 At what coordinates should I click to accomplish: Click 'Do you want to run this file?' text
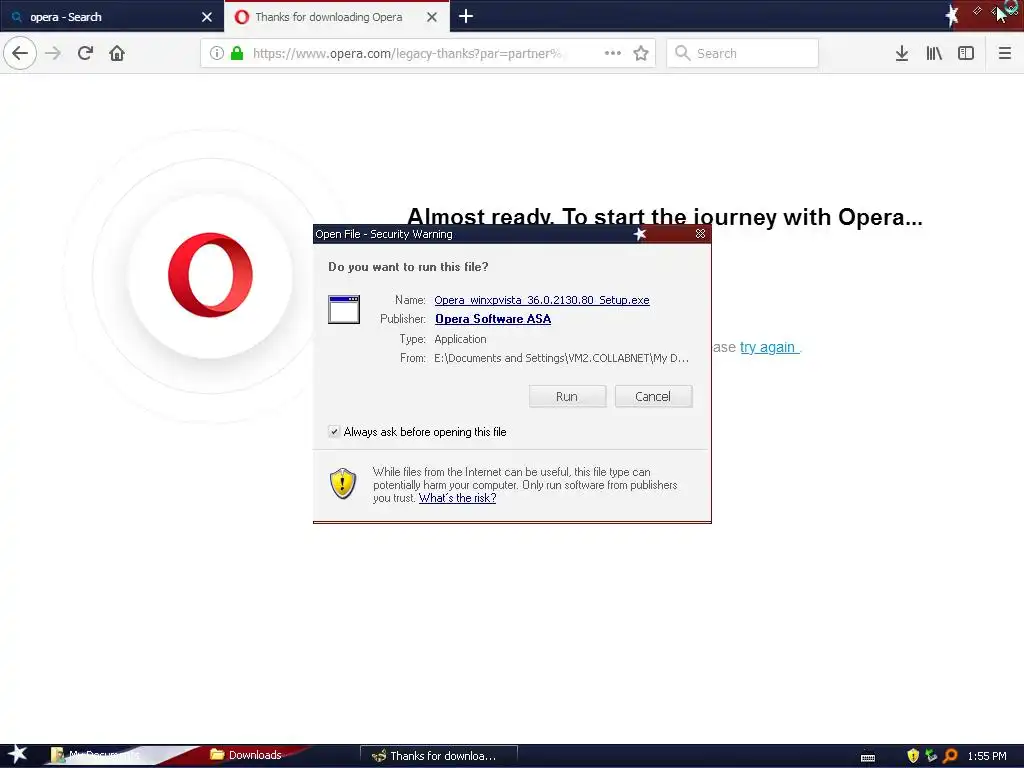[408, 266]
